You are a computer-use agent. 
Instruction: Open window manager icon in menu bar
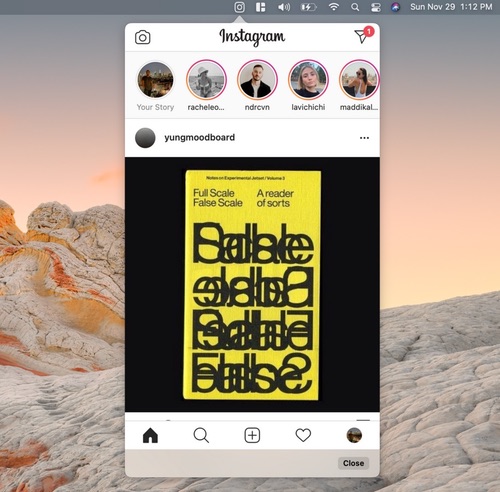click(261, 7)
